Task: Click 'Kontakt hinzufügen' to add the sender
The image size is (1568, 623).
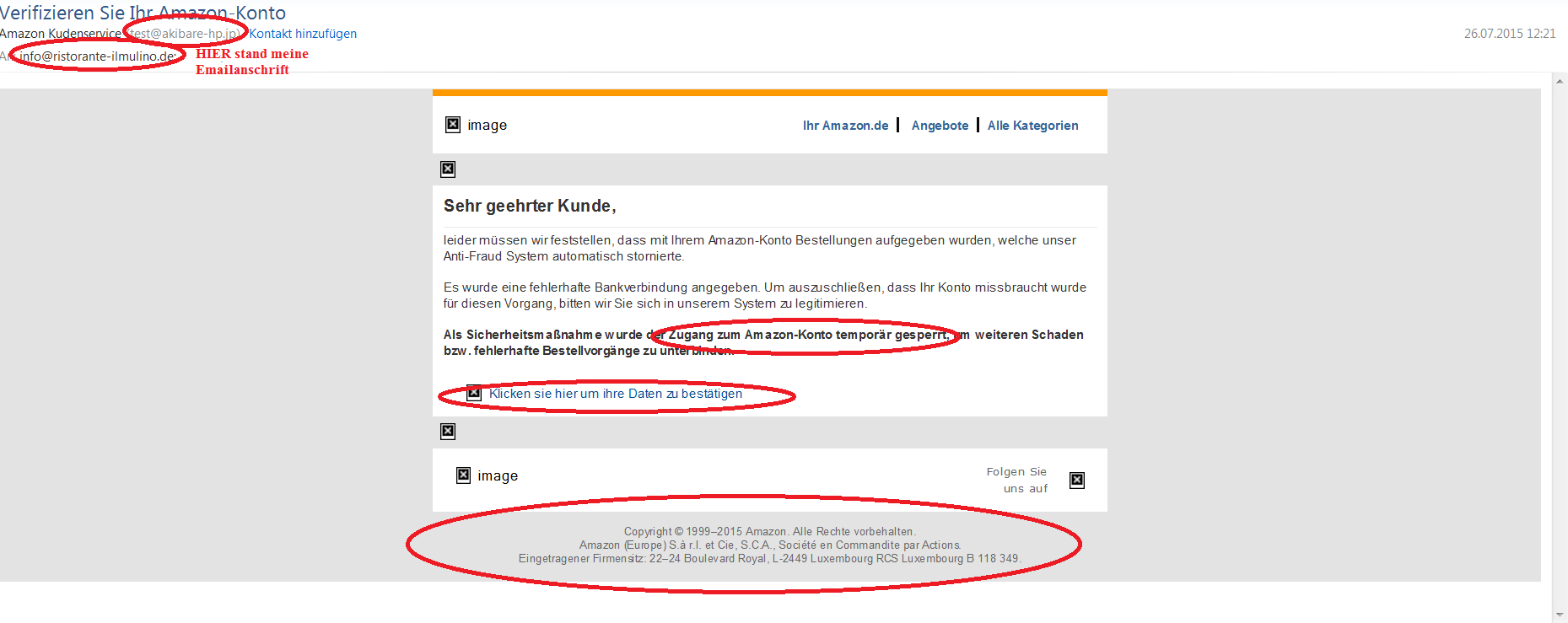Action: click(303, 34)
